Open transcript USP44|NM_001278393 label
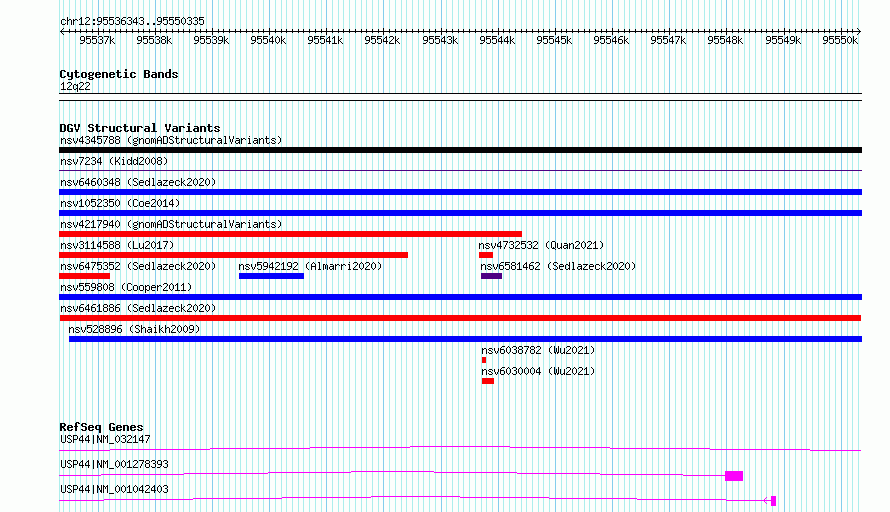Screen dimensions: 890x512 [x=114, y=464]
